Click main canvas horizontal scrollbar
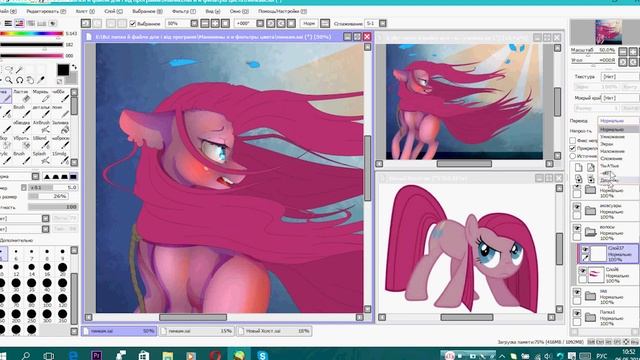640x360 pixels. tap(193, 317)
